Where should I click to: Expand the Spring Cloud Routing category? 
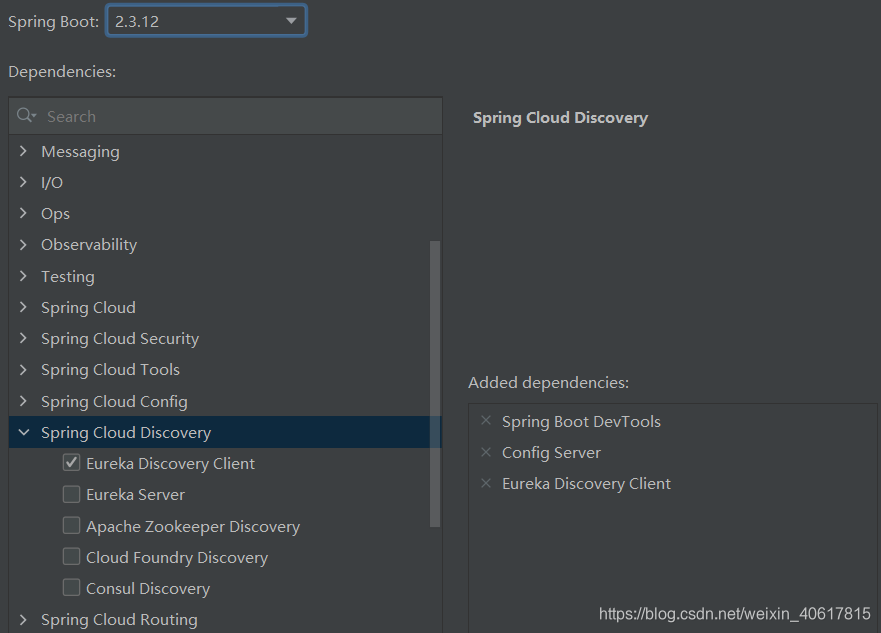click(23, 620)
